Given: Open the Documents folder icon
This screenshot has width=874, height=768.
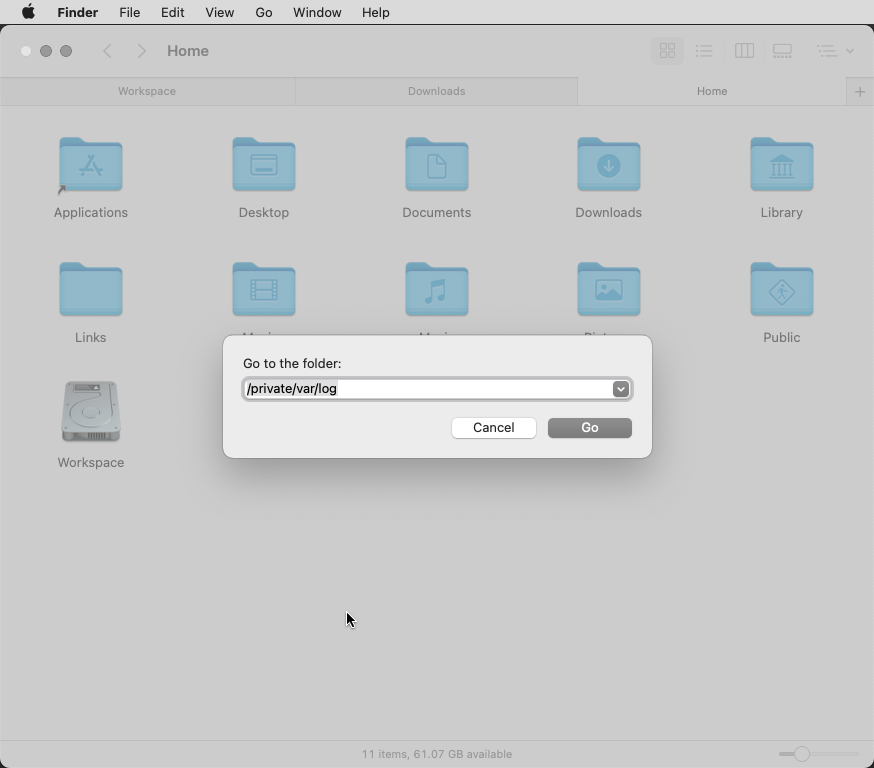Looking at the screenshot, I should tap(436, 164).
